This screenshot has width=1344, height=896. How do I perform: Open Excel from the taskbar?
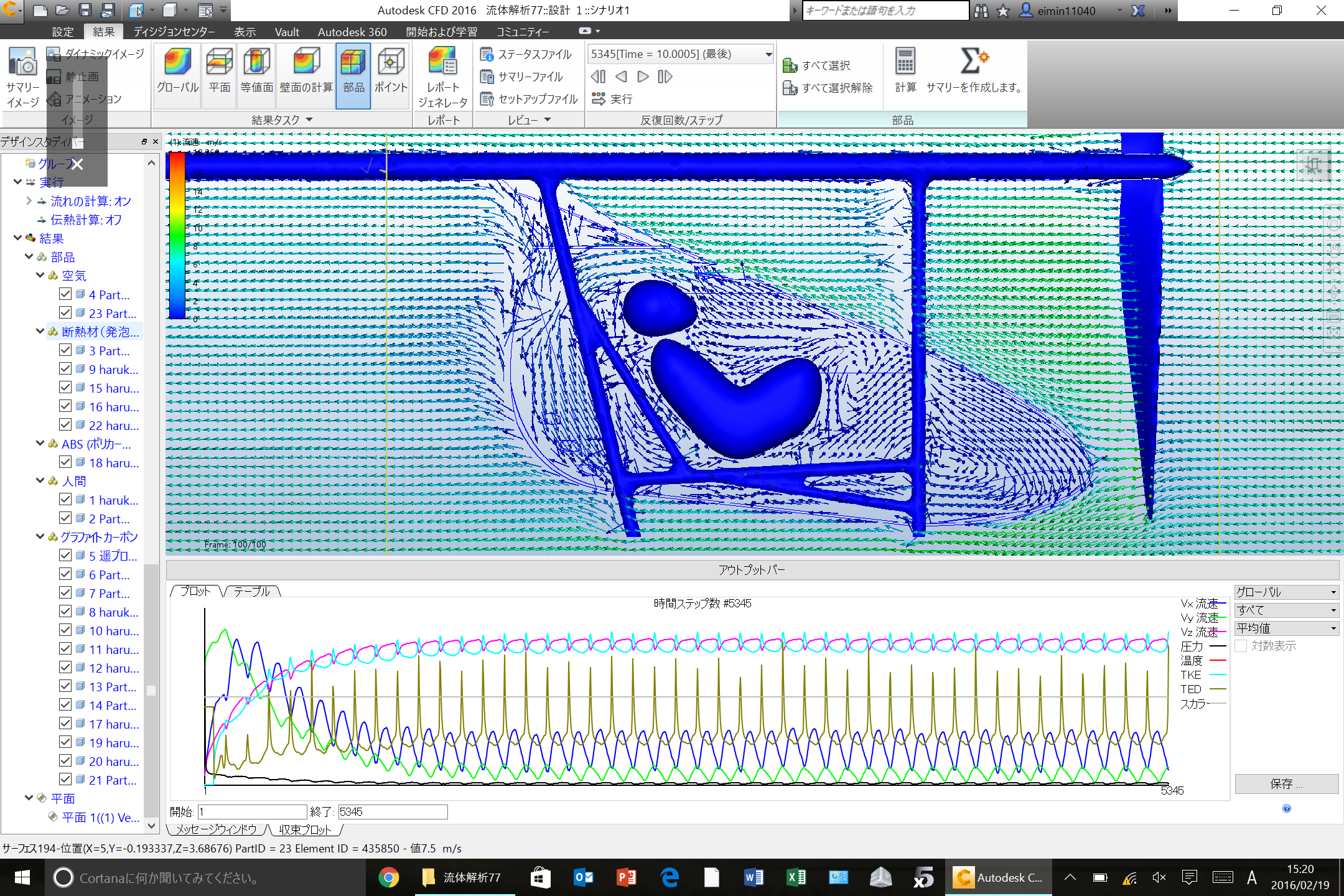pos(796,877)
